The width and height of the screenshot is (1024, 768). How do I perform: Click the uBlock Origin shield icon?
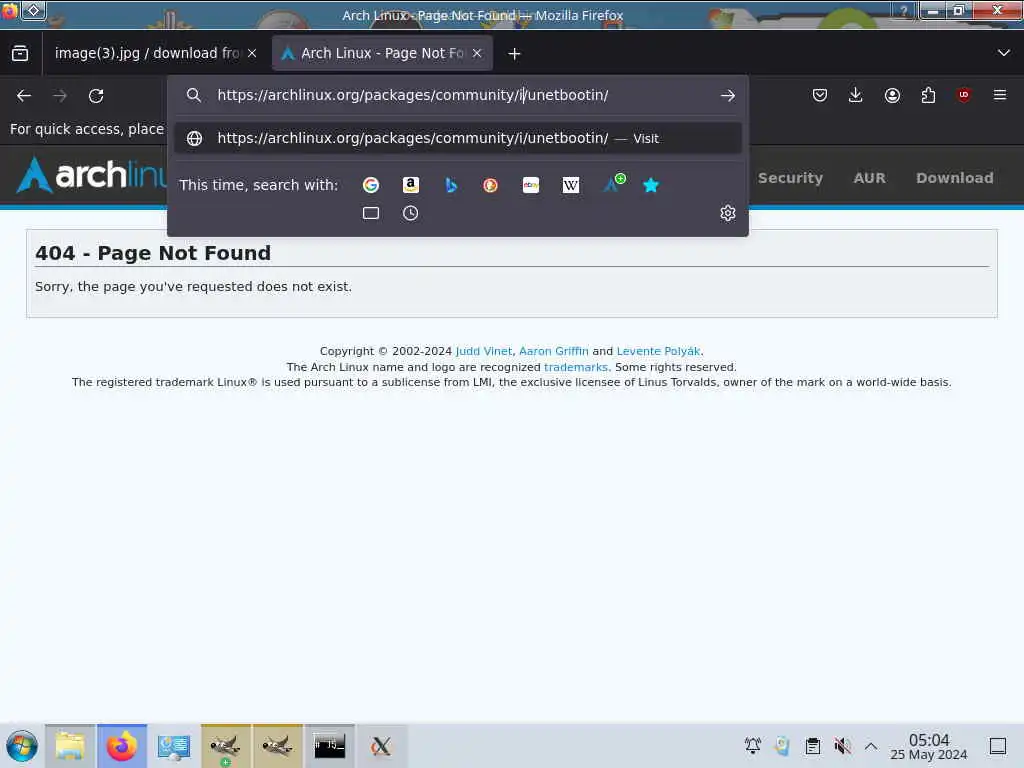(x=964, y=95)
